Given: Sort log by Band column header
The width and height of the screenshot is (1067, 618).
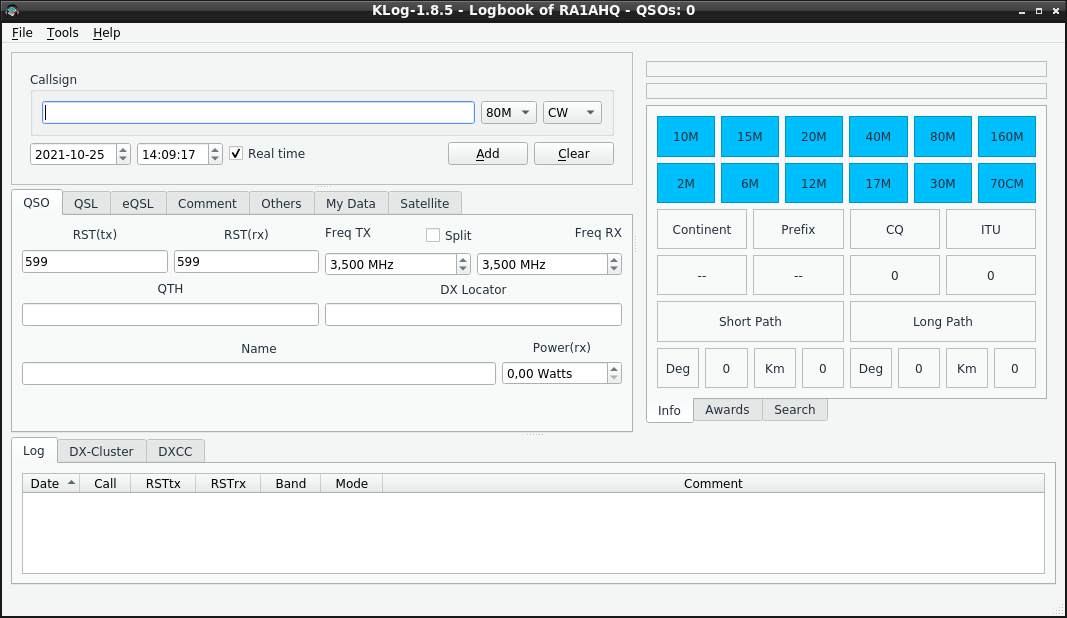Looking at the screenshot, I should [x=291, y=483].
